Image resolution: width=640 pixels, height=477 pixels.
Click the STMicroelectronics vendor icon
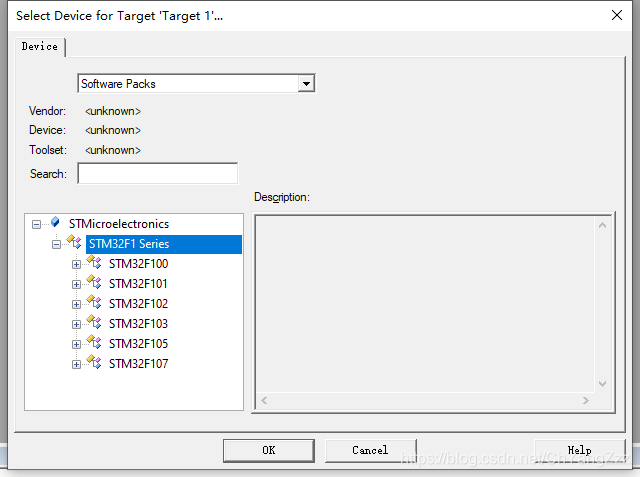tap(55, 222)
